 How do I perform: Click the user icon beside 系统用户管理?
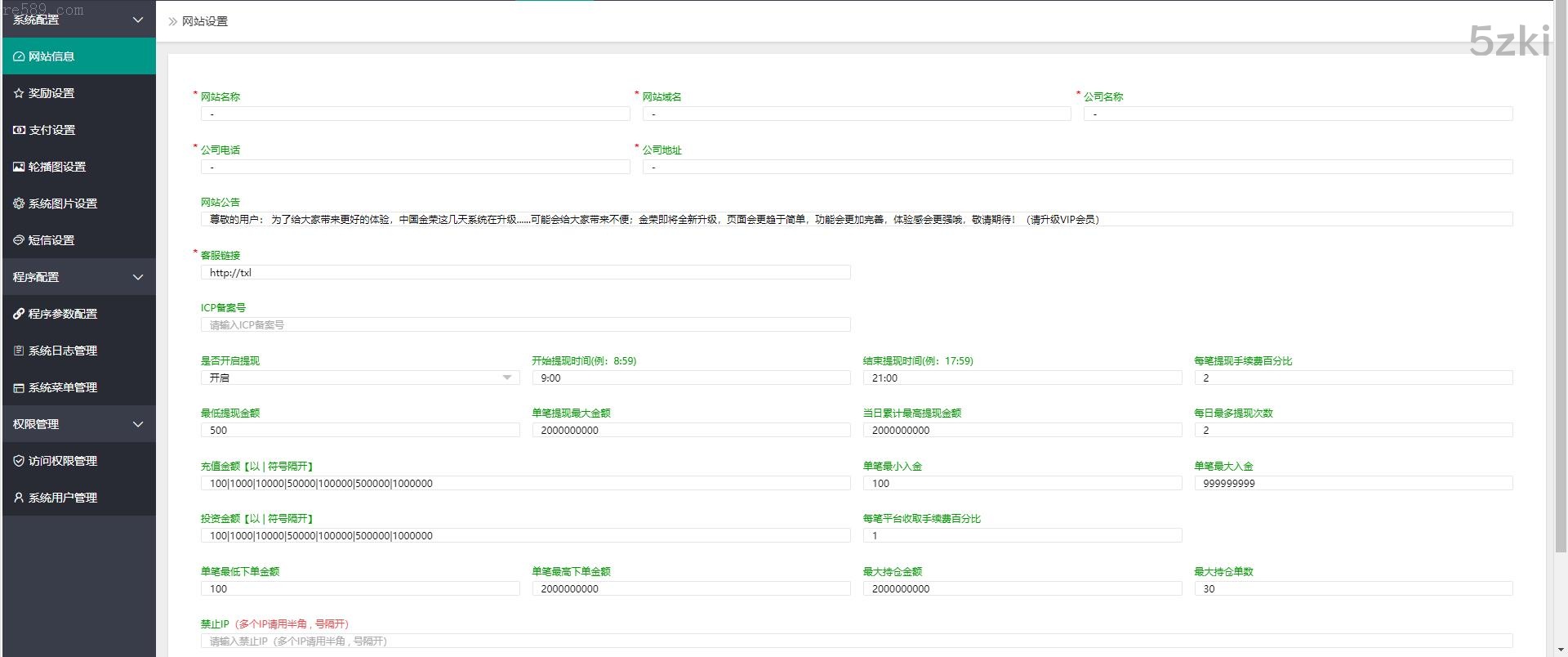(19, 498)
